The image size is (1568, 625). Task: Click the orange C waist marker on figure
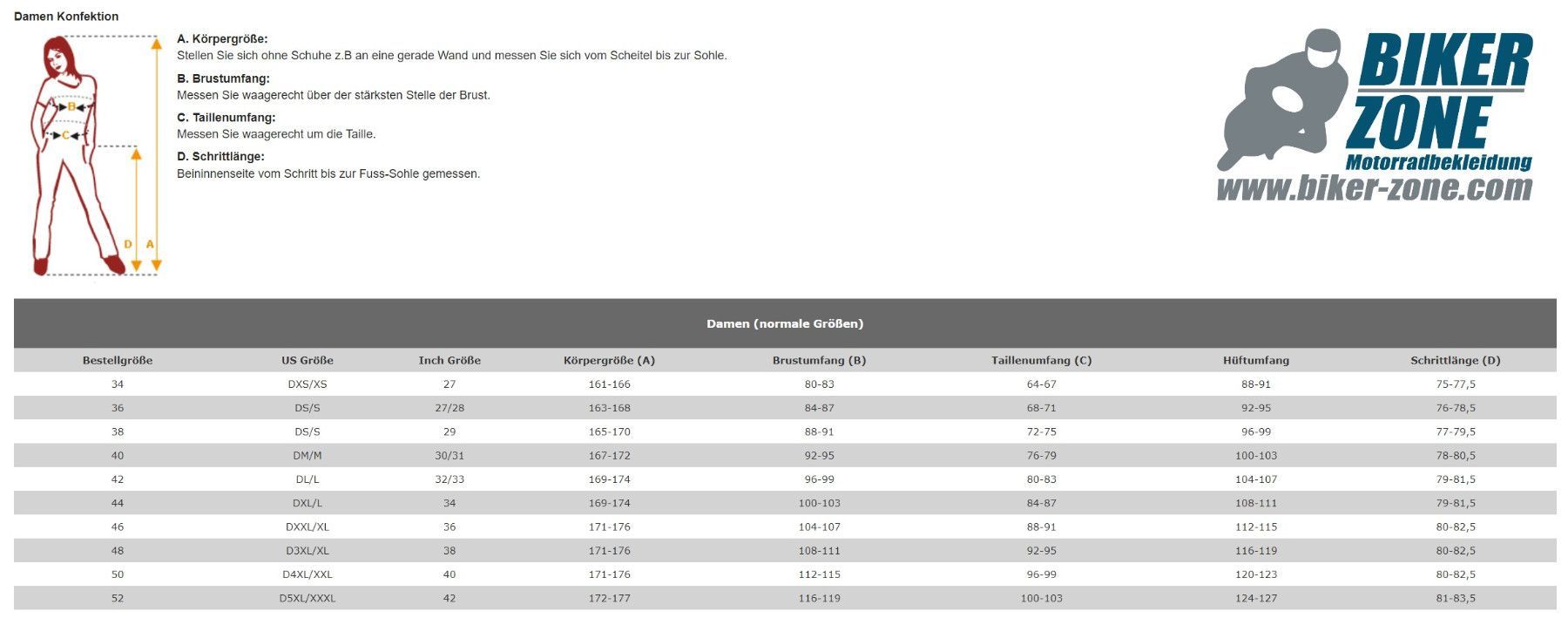[65, 135]
